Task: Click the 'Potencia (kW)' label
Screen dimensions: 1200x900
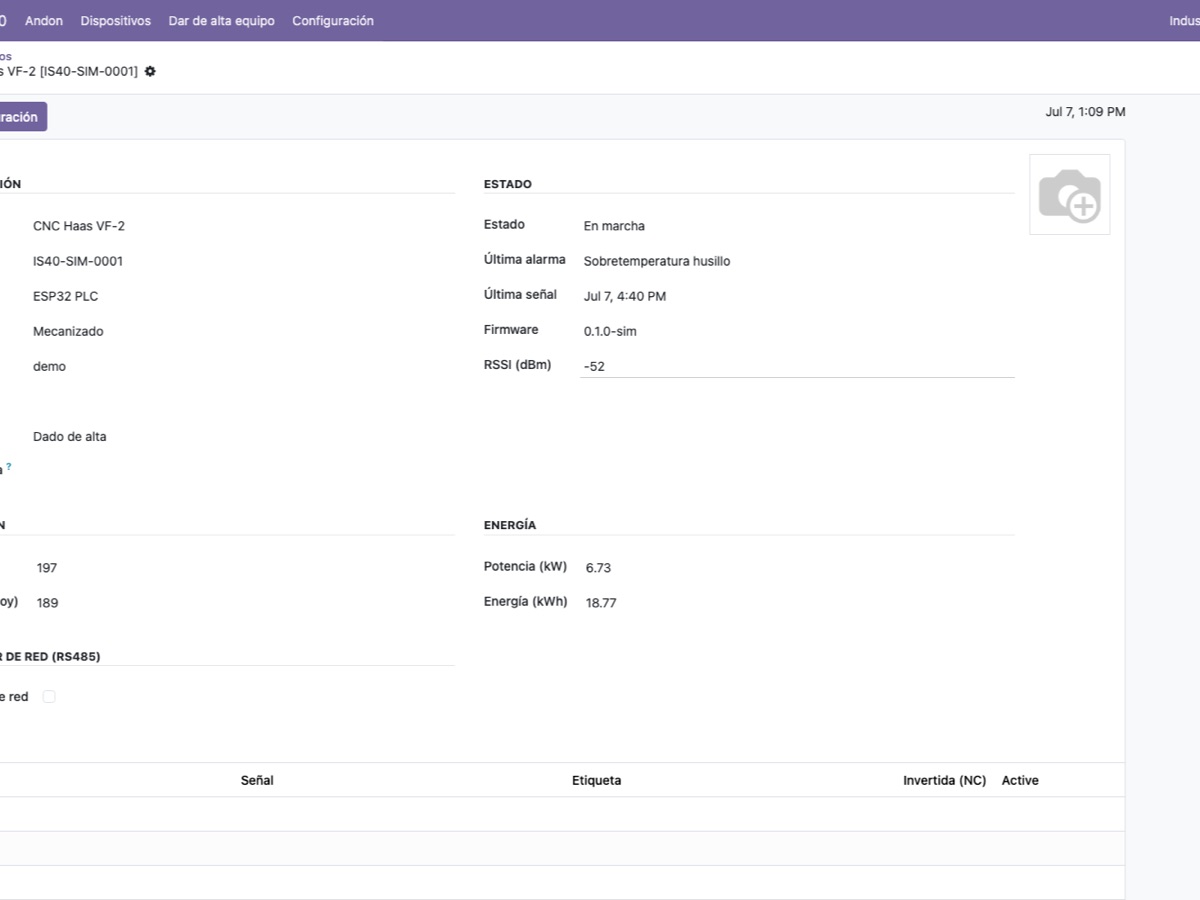Action: tap(525, 566)
